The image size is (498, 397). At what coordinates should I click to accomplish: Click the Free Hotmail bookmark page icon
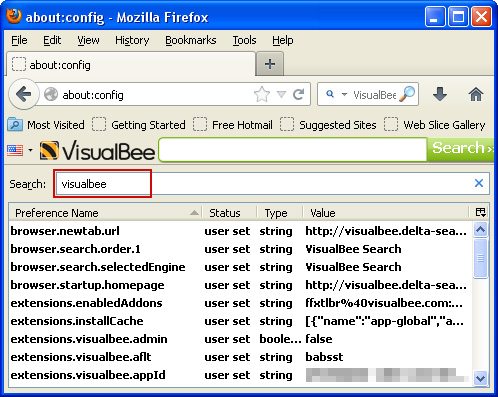point(200,125)
